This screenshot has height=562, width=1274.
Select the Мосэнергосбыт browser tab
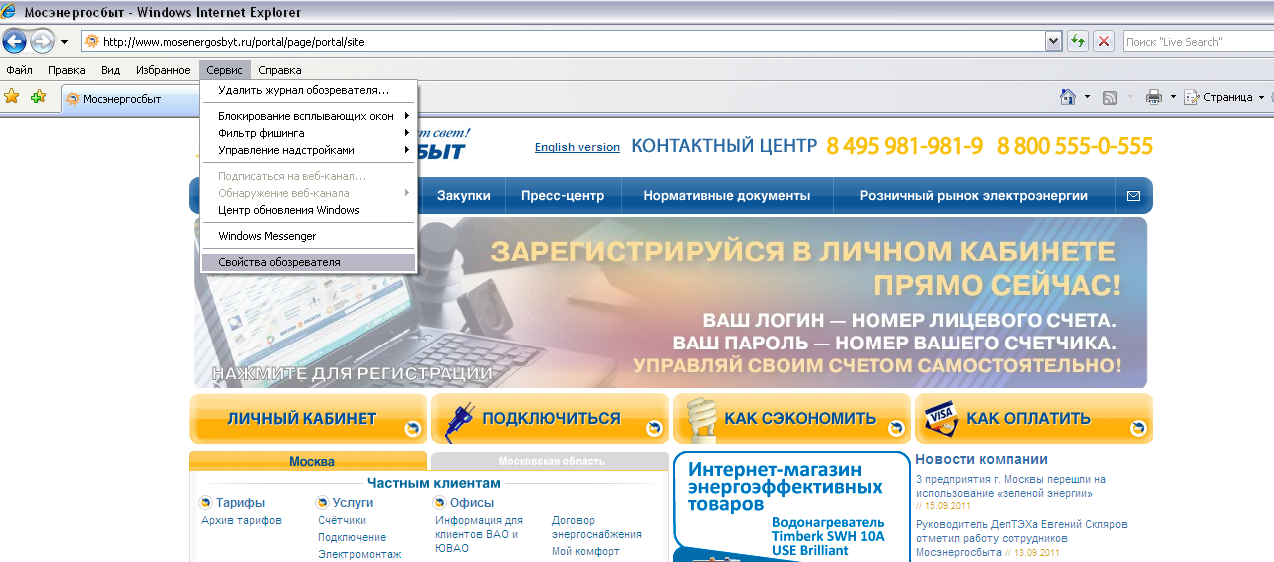pyautogui.click(x=130, y=99)
